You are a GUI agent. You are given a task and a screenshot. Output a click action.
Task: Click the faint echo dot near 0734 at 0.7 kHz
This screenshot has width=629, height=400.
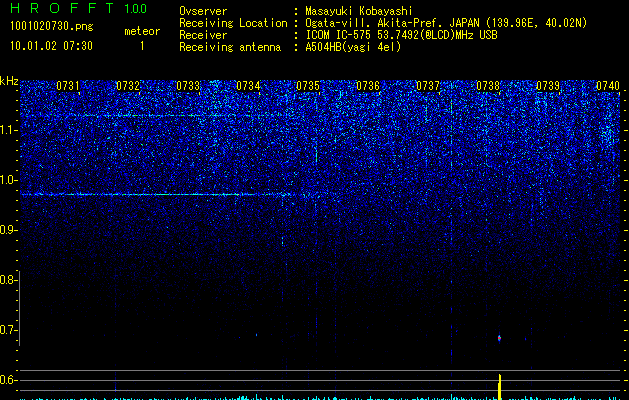(x=257, y=335)
